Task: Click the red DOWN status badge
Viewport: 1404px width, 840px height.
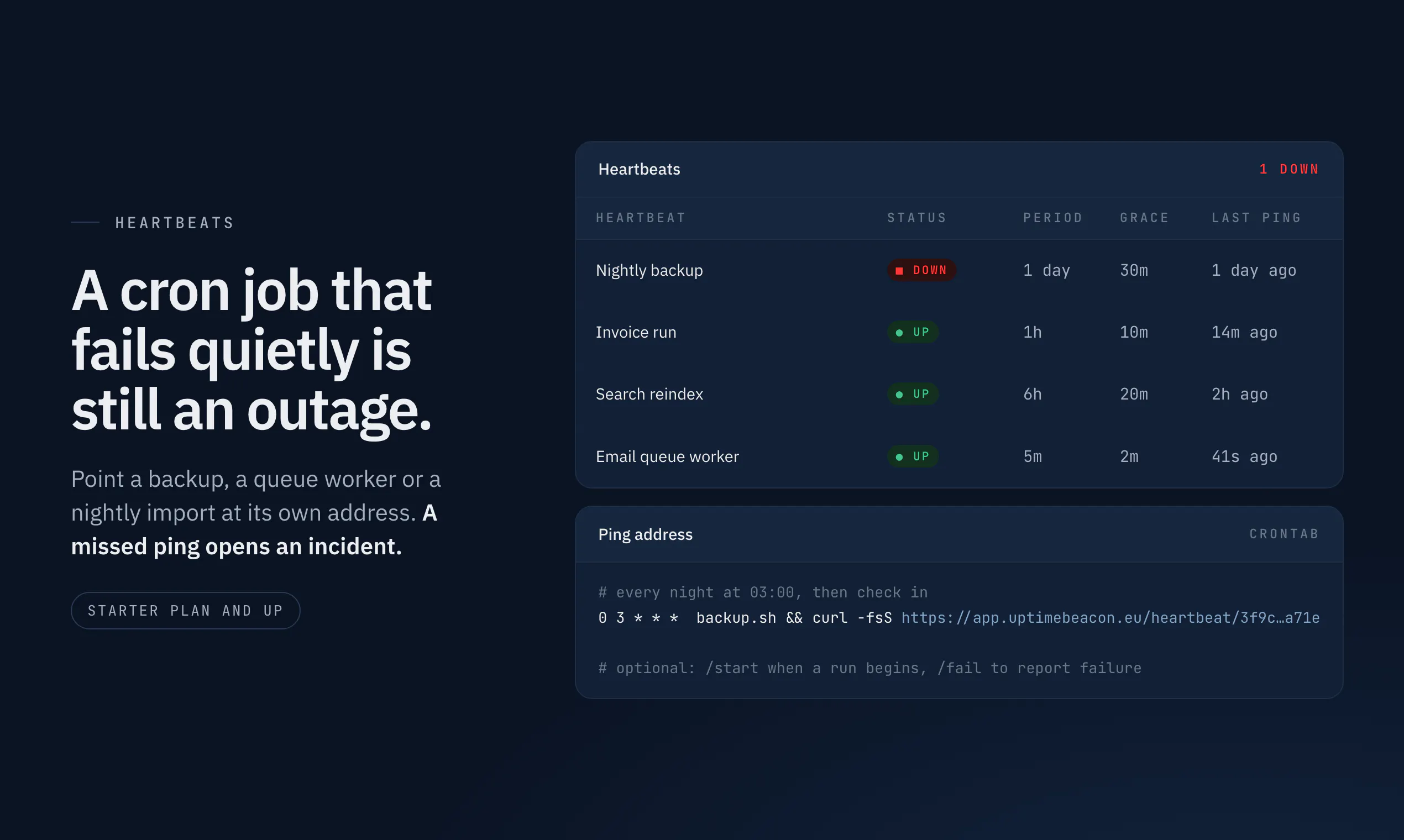Action: 921,270
